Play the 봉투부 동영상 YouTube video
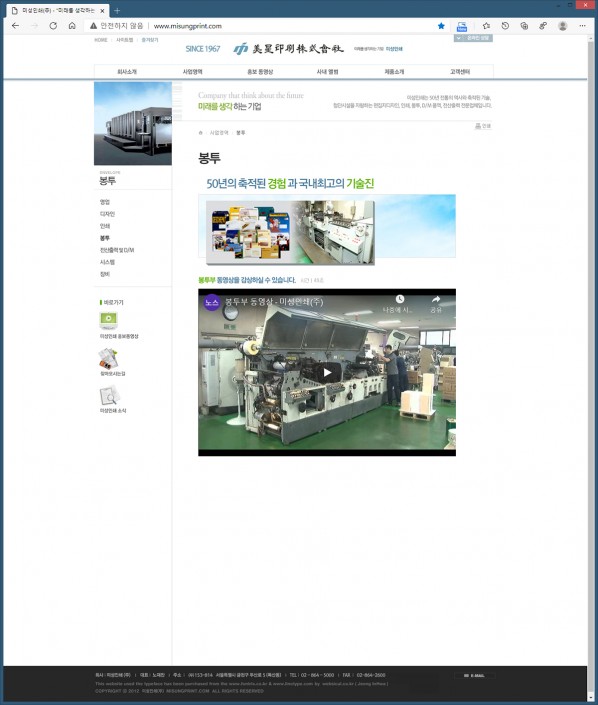Image resolution: width=598 pixels, height=705 pixels. pyautogui.click(x=327, y=372)
